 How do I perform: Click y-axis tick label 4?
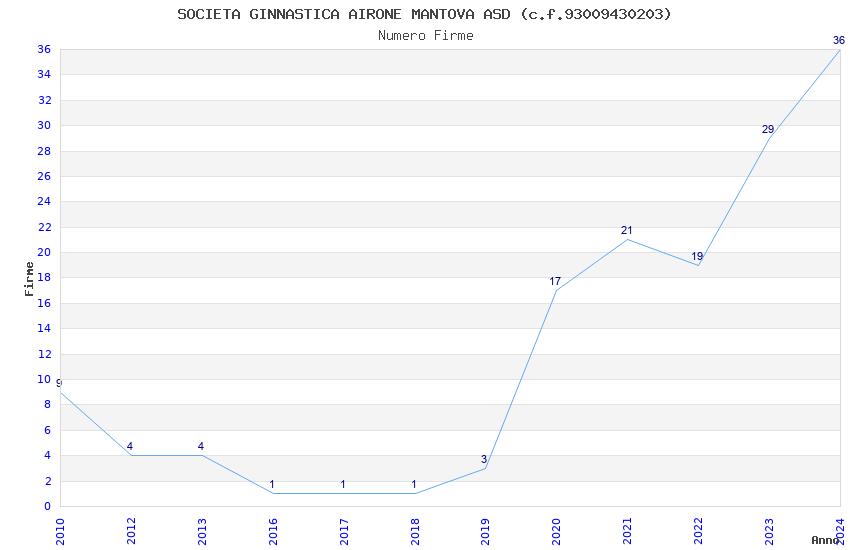coord(48,455)
